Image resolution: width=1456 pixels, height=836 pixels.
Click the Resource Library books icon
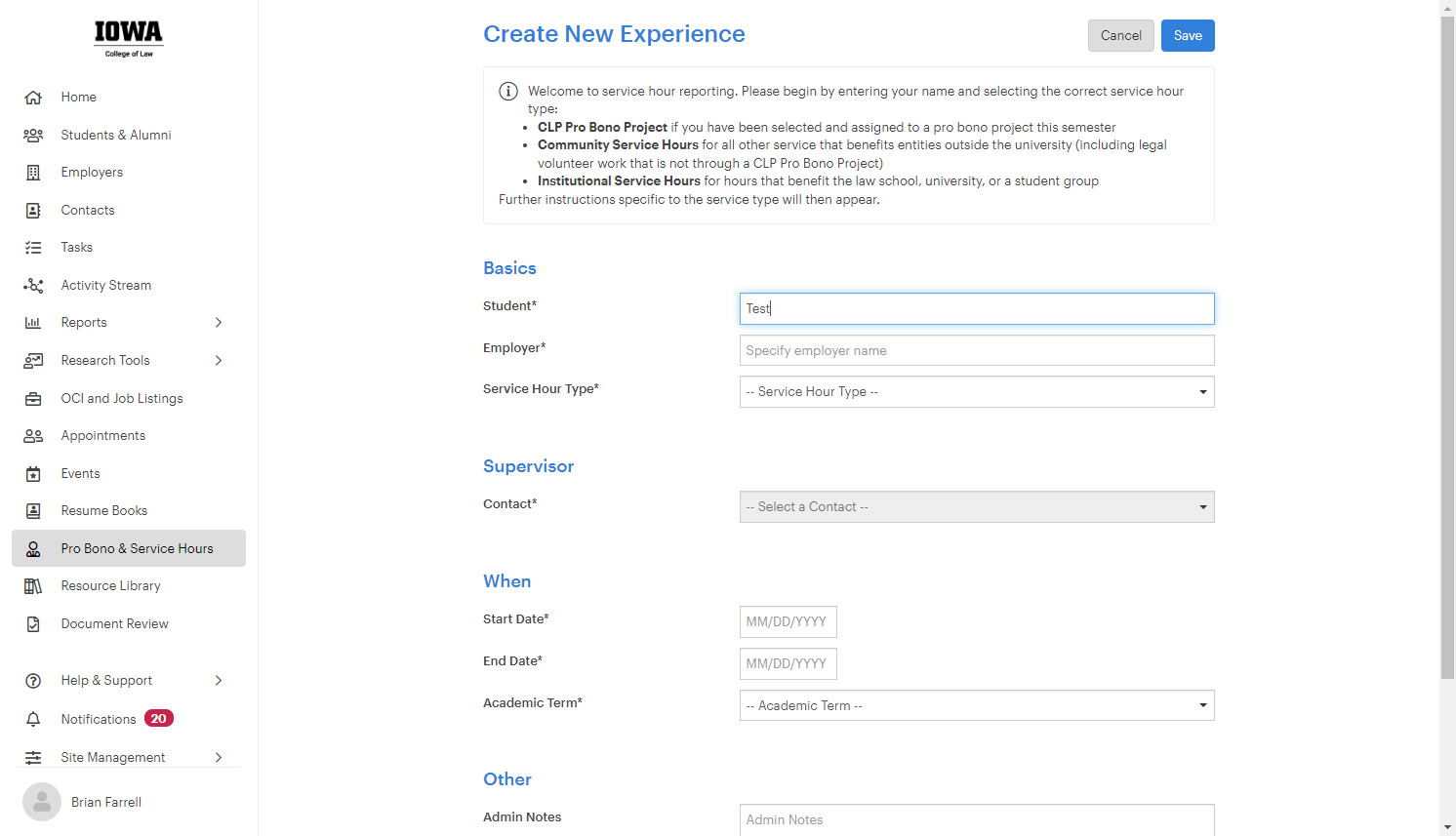coord(33,586)
